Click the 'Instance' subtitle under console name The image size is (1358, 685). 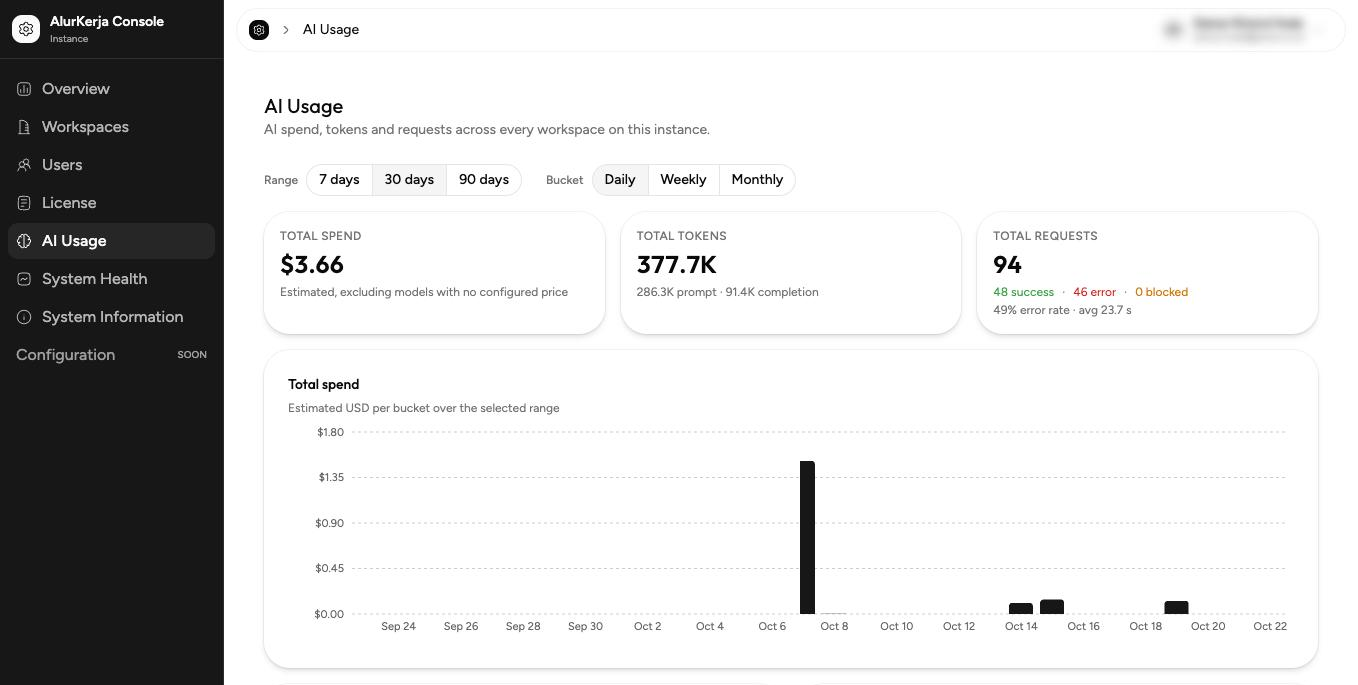pyautogui.click(x=69, y=39)
